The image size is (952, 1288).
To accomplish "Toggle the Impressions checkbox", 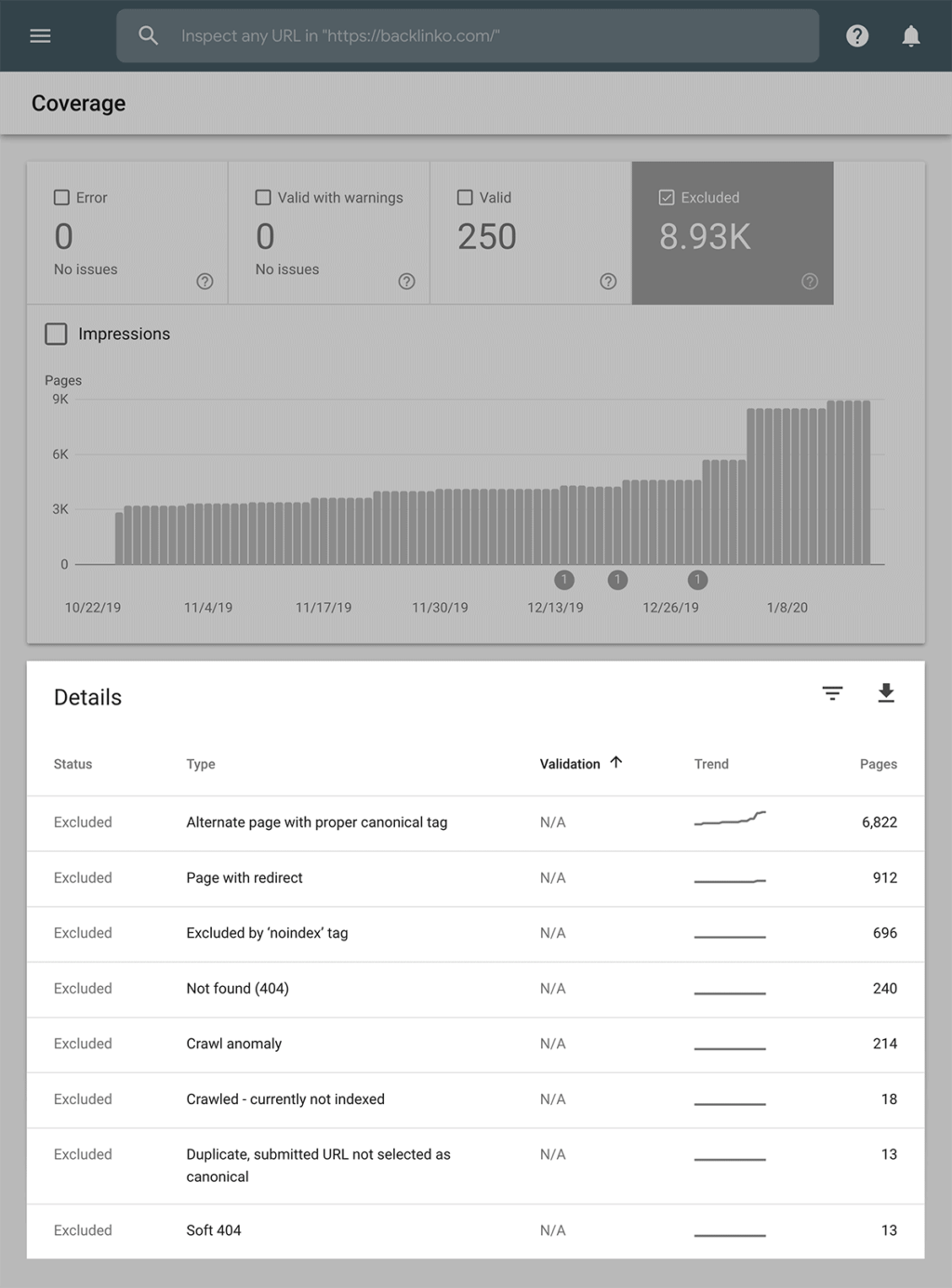I will (x=57, y=335).
